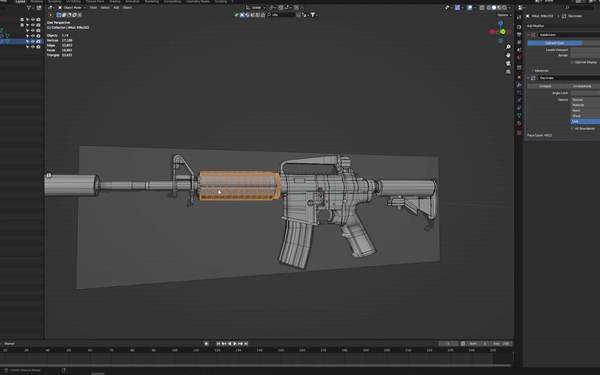Open the Render properties tab
The width and height of the screenshot is (600, 375).
pos(519,27)
